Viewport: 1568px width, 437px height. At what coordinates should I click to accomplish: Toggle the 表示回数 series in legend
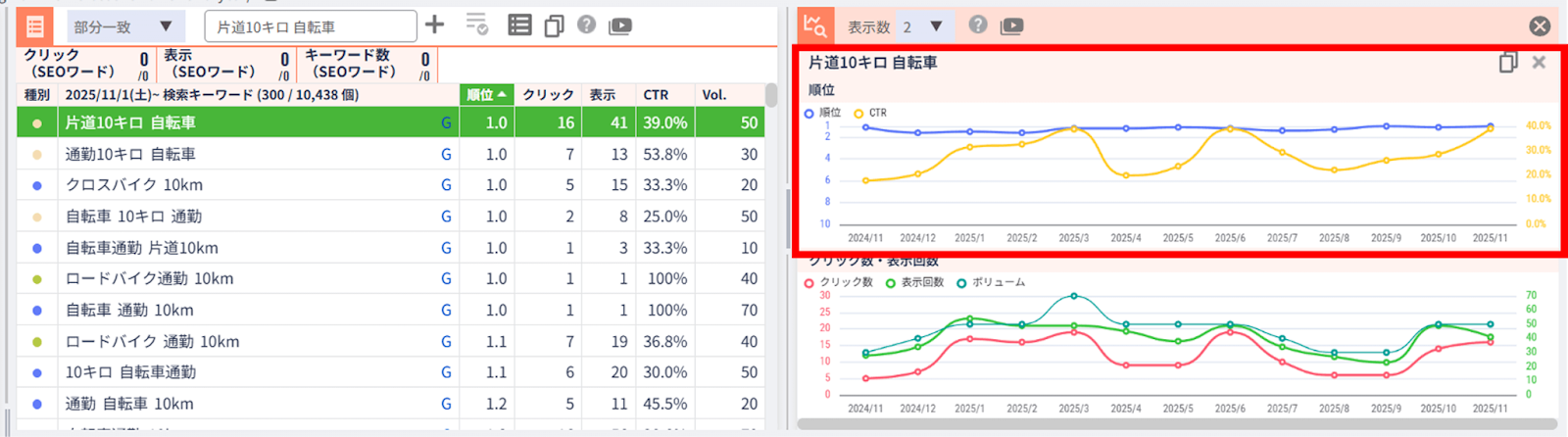click(914, 282)
